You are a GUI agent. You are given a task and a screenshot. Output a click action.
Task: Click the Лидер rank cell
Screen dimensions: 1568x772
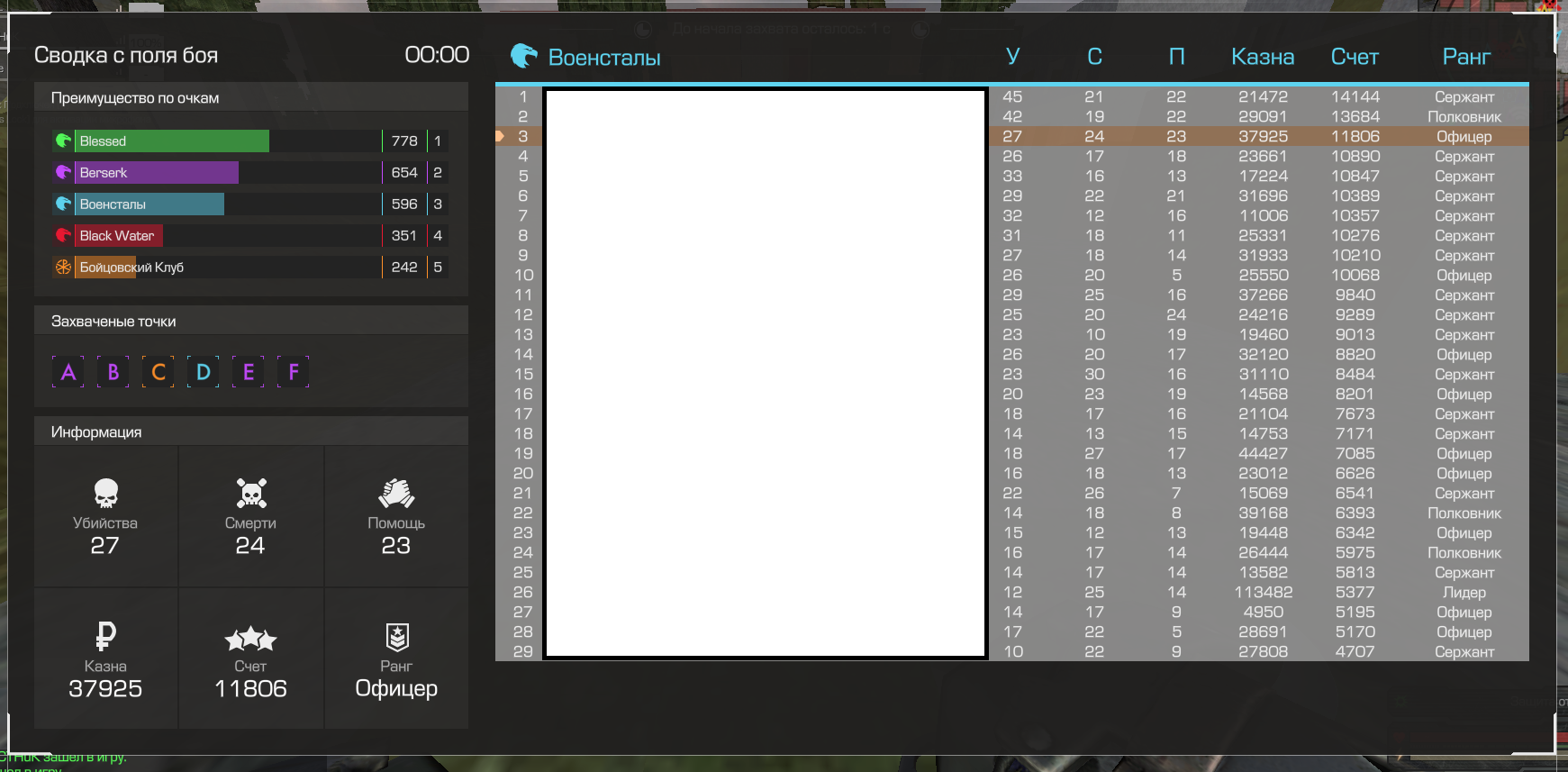coord(1464,592)
